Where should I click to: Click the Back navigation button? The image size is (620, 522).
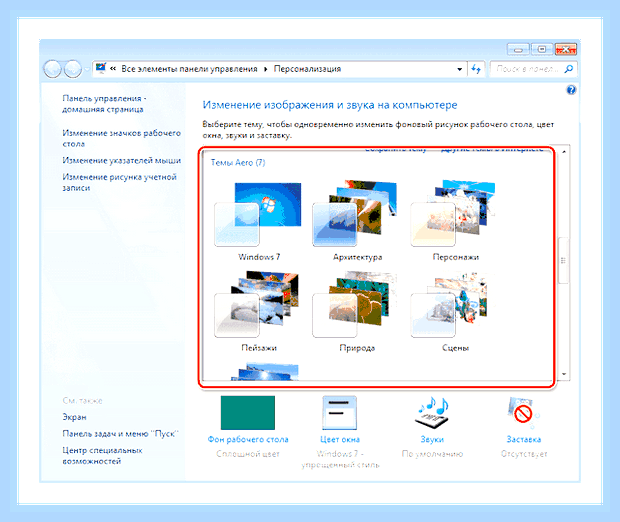click(52, 69)
